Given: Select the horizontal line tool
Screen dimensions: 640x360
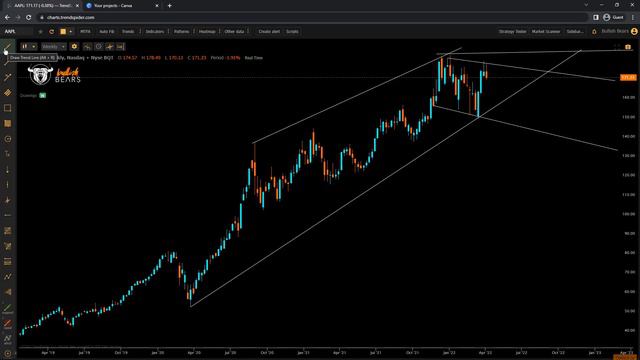Looking at the screenshot, I should point(7,215).
